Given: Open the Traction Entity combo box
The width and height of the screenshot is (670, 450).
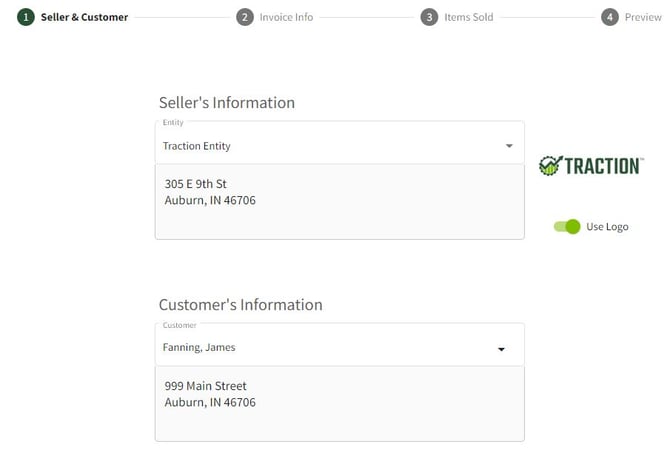Looking at the screenshot, I should [x=330, y=146].
